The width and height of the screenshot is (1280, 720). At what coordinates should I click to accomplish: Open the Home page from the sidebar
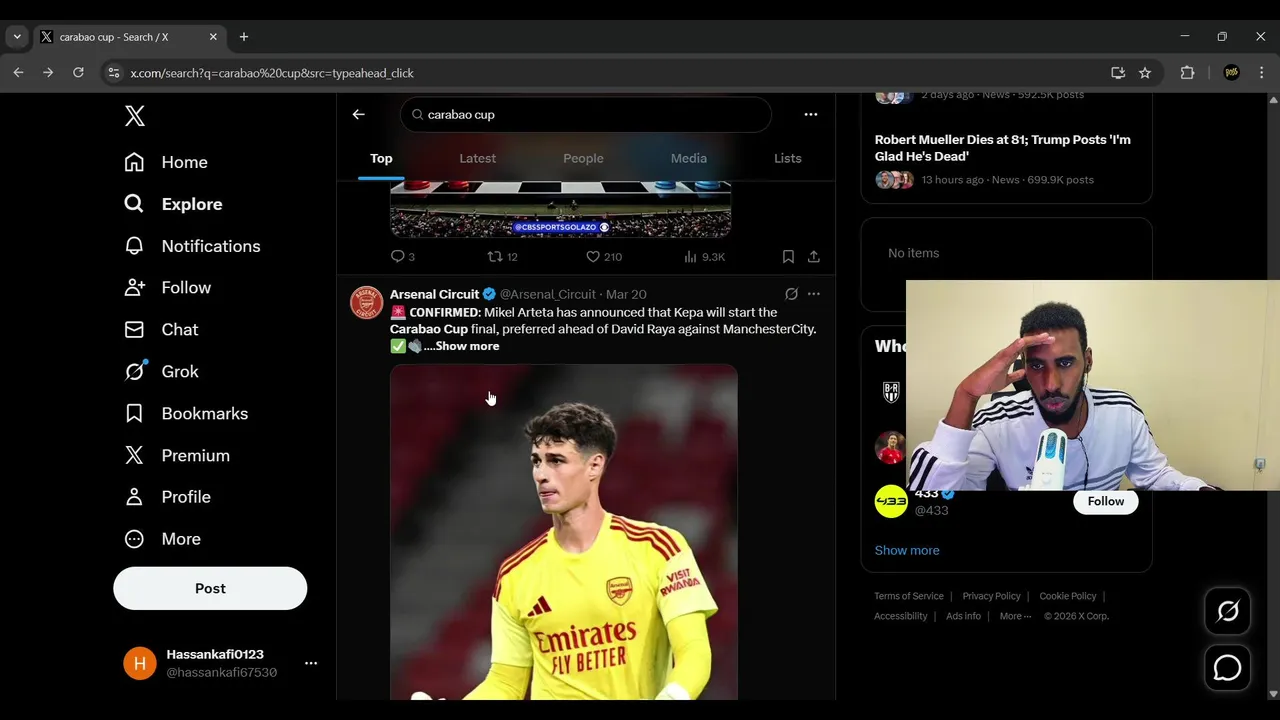(x=166, y=162)
